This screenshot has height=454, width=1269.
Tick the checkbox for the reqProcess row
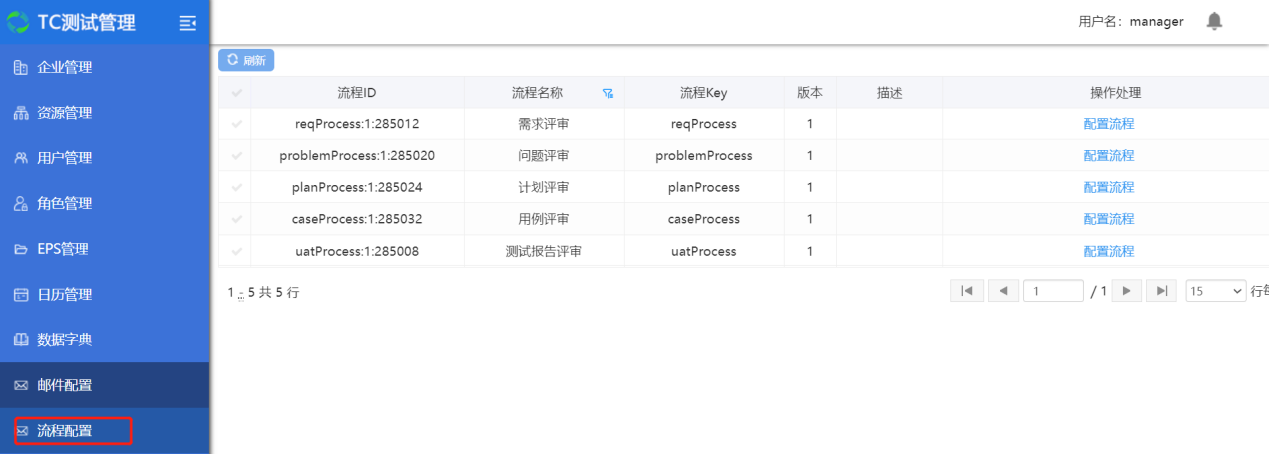[x=236, y=124]
